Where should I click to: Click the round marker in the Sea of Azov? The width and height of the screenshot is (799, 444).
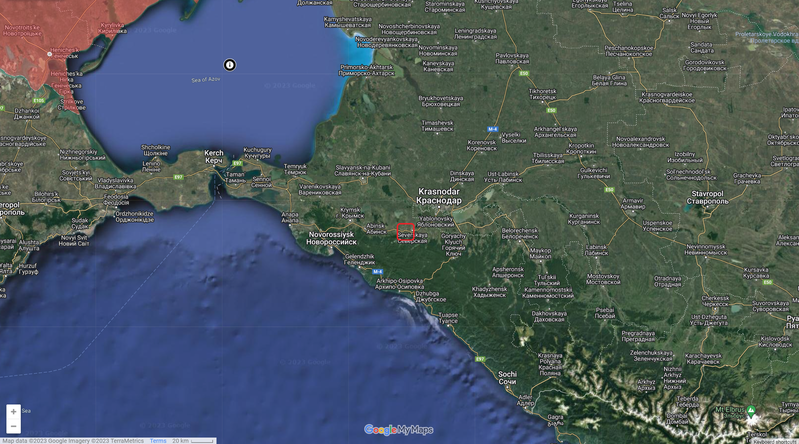230,65
